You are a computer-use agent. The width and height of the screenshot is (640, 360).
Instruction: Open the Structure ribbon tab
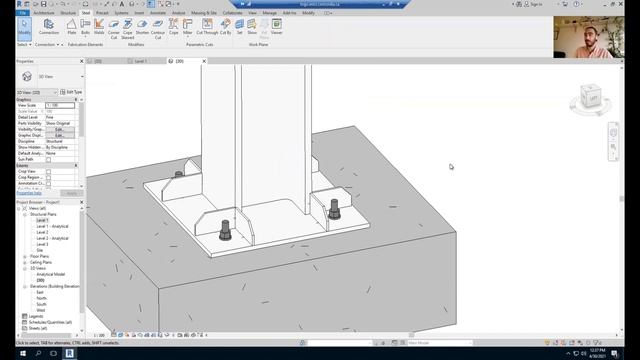68,13
